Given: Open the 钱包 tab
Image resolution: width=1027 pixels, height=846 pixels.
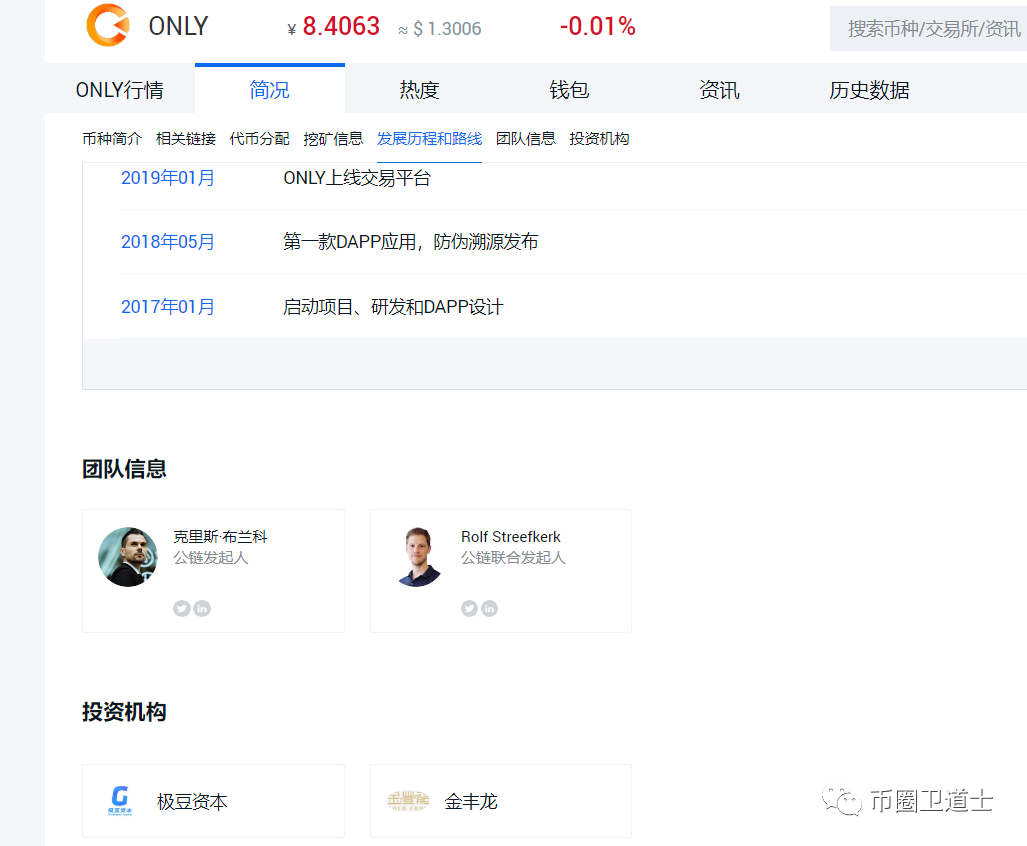Looking at the screenshot, I should pos(569,90).
